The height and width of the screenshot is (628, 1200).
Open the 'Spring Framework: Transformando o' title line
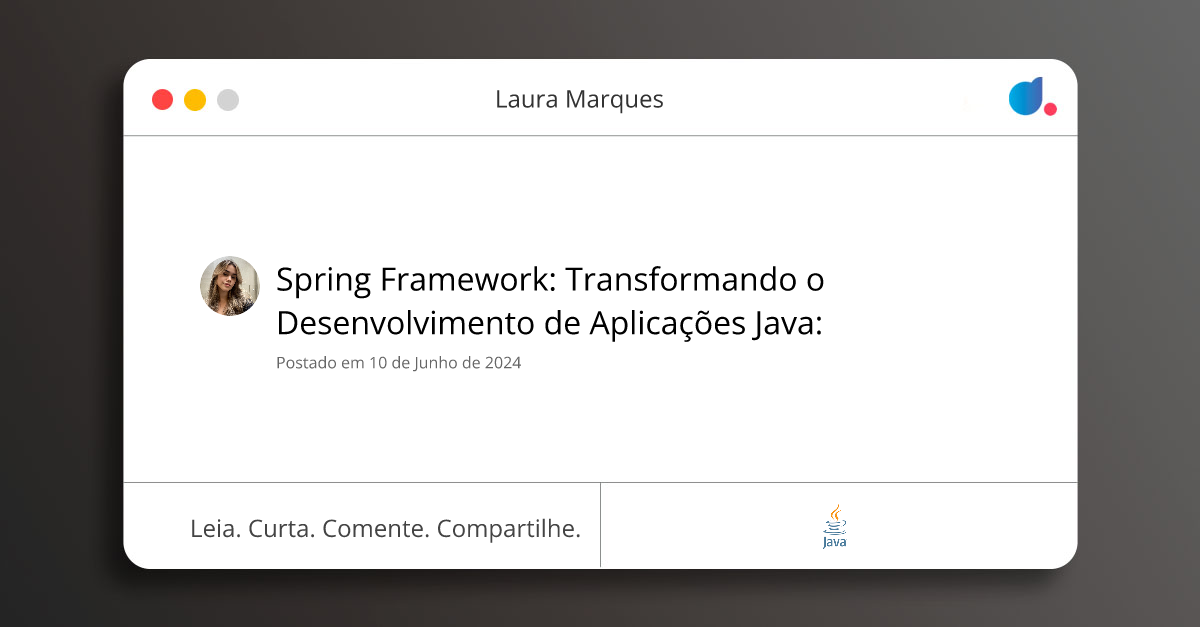tap(550, 280)
